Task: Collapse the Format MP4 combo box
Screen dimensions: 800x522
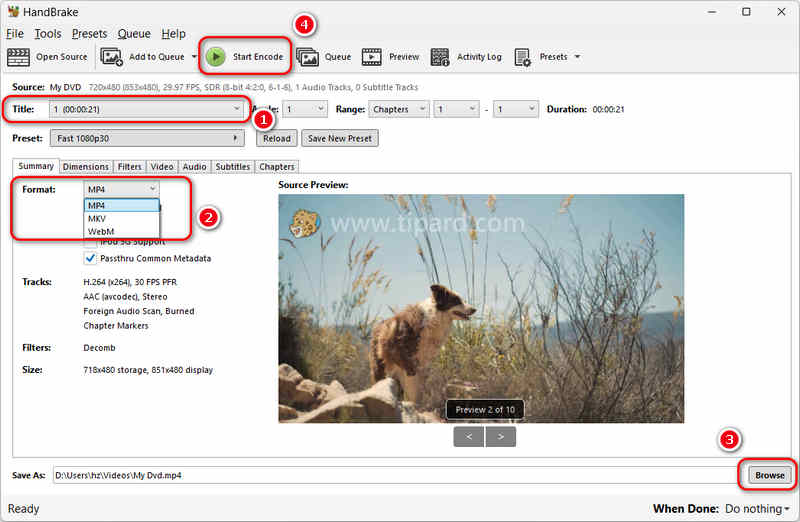Action: point(121,189)
